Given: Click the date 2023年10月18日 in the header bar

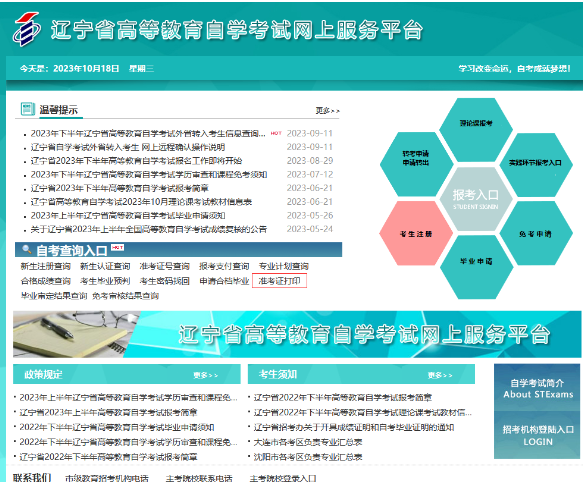Looking at the screenshot, I should 86,68.
